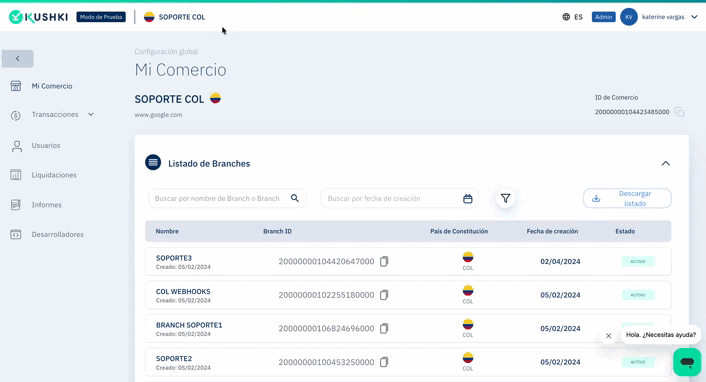Click the globe language icon
706x382 pixels.
[x=566, y=17]
